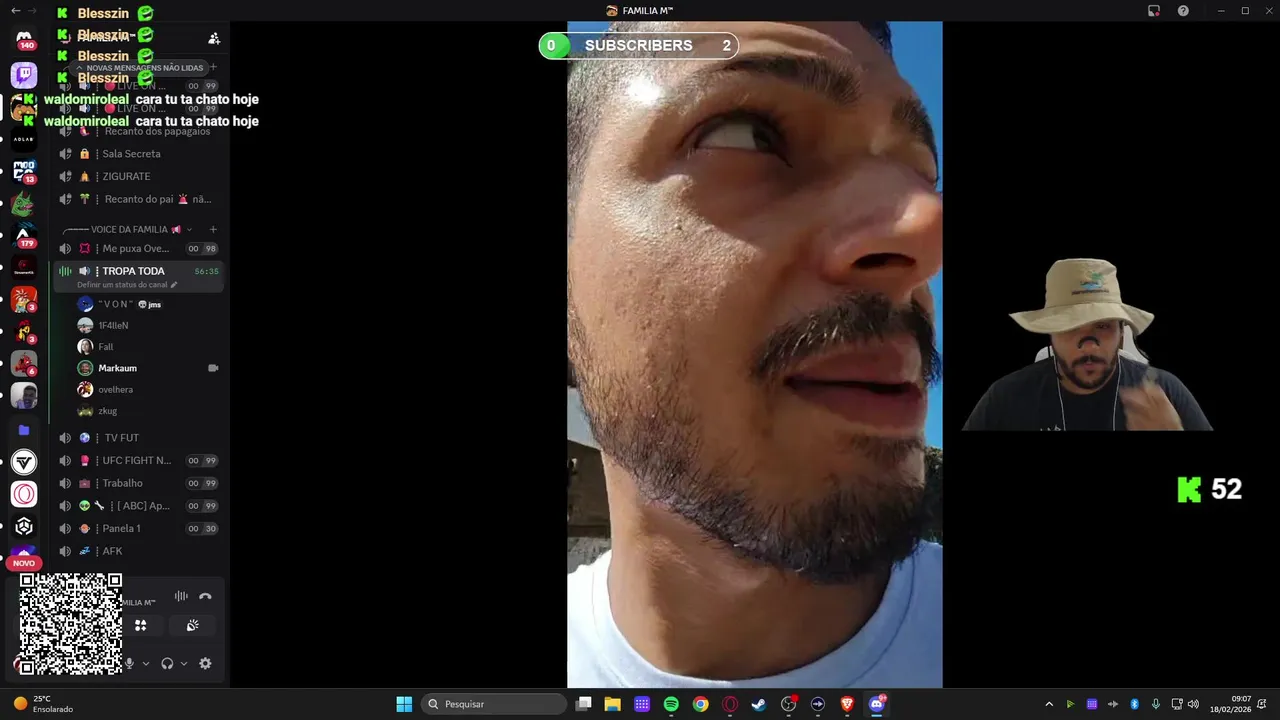Join [ABC] Ap... voice channel

click(x=139, y=506)
